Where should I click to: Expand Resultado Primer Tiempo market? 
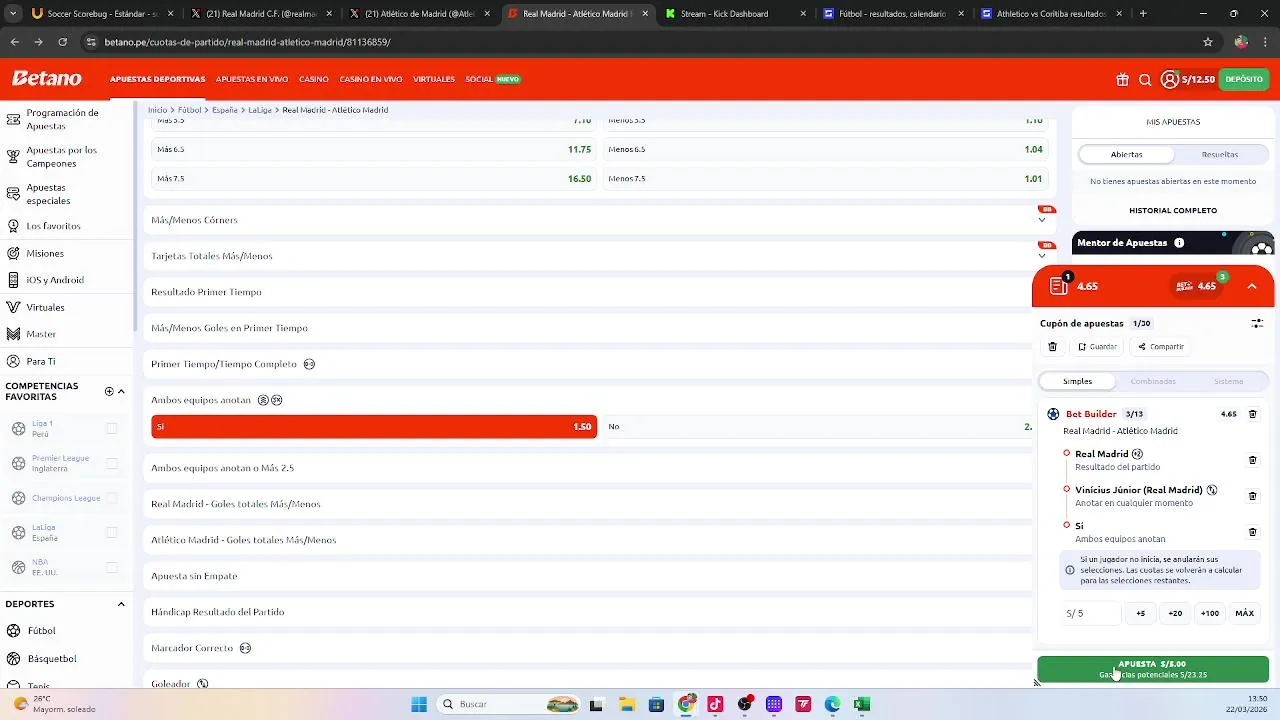point(588,292)
